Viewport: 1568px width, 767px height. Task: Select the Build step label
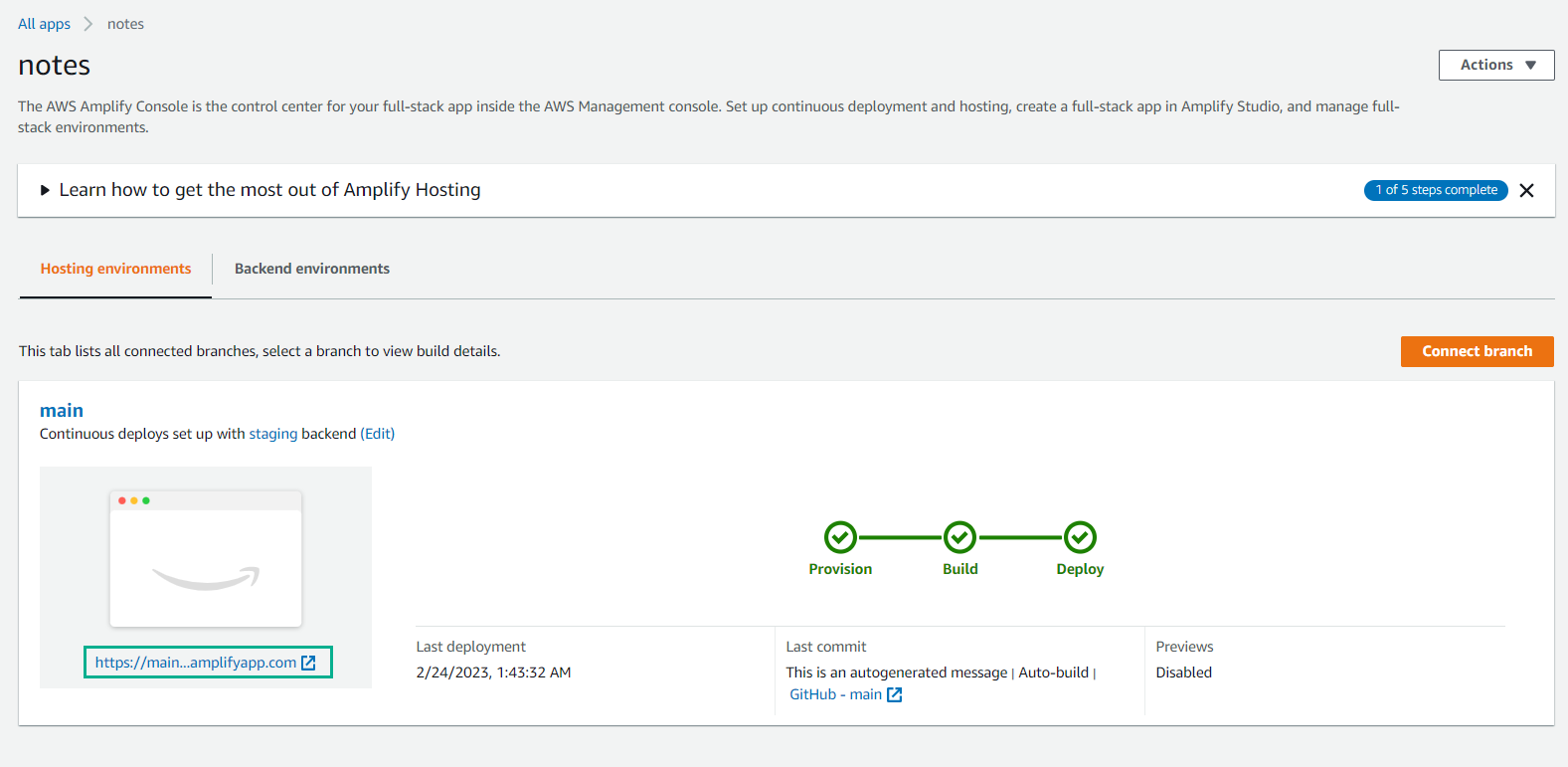point(960,569)
